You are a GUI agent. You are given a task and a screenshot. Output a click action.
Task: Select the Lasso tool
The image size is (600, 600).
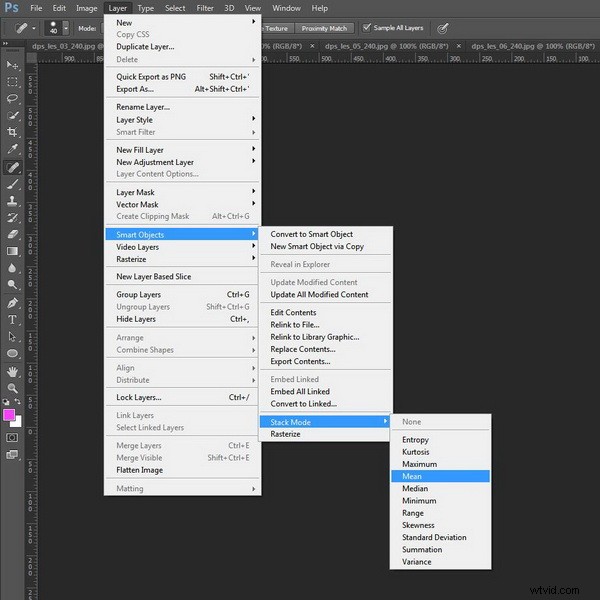(x=13, y=99)
